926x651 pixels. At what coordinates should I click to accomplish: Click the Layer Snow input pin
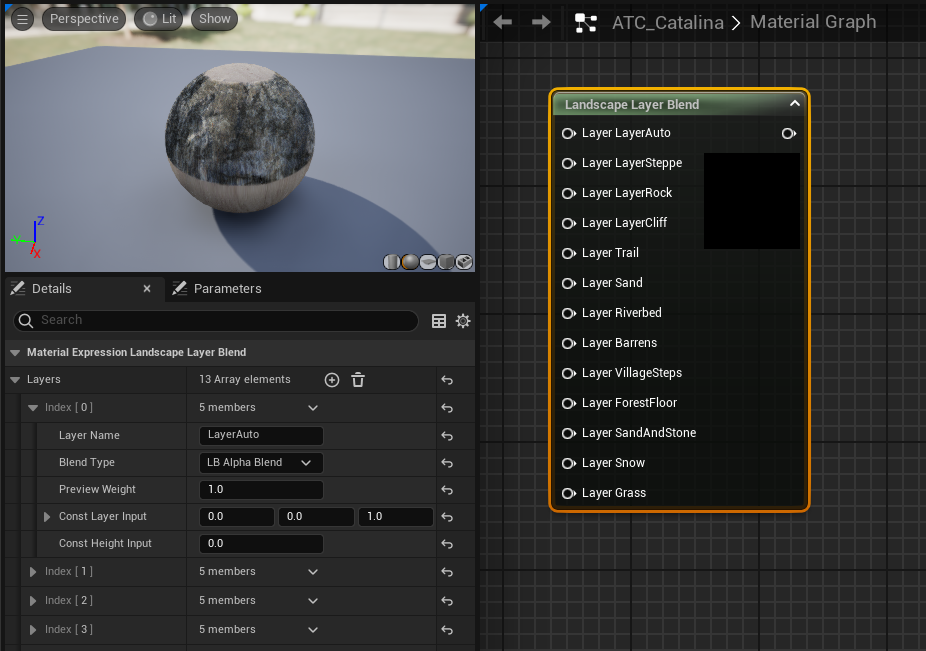(x=568, y=463)
